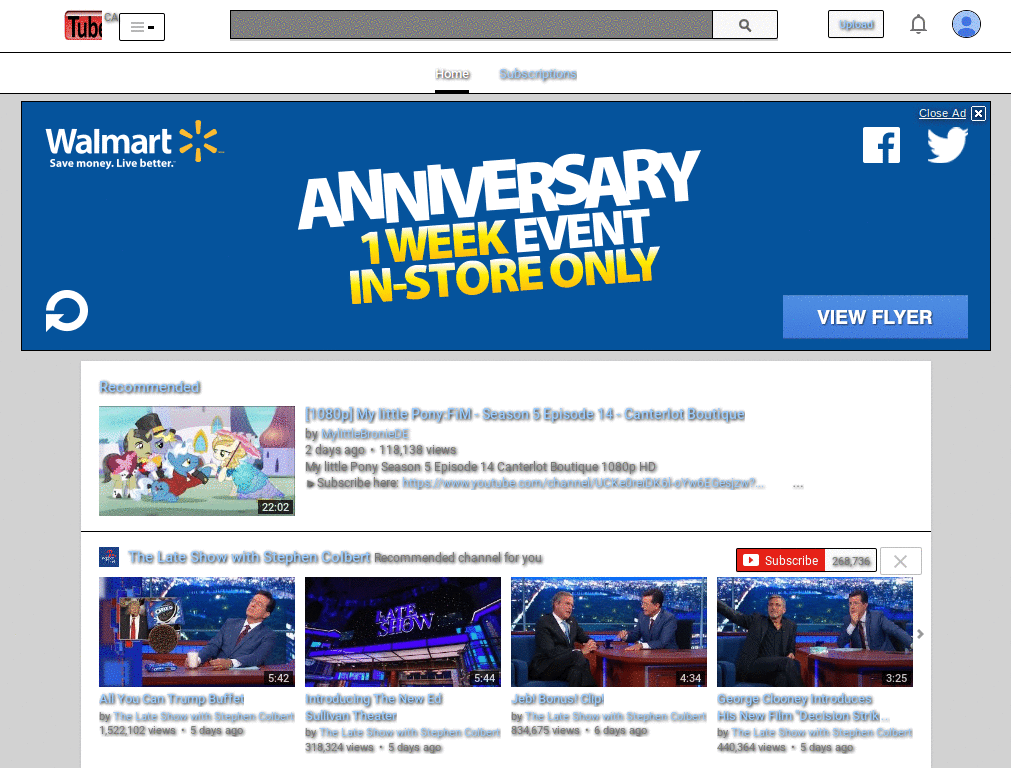Expand description ellipsis for Pony video

[x=798, y=485]
